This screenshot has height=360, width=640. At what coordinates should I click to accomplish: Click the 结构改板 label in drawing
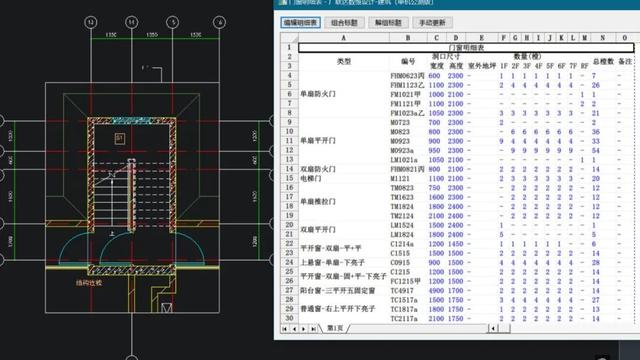(89, 282)
